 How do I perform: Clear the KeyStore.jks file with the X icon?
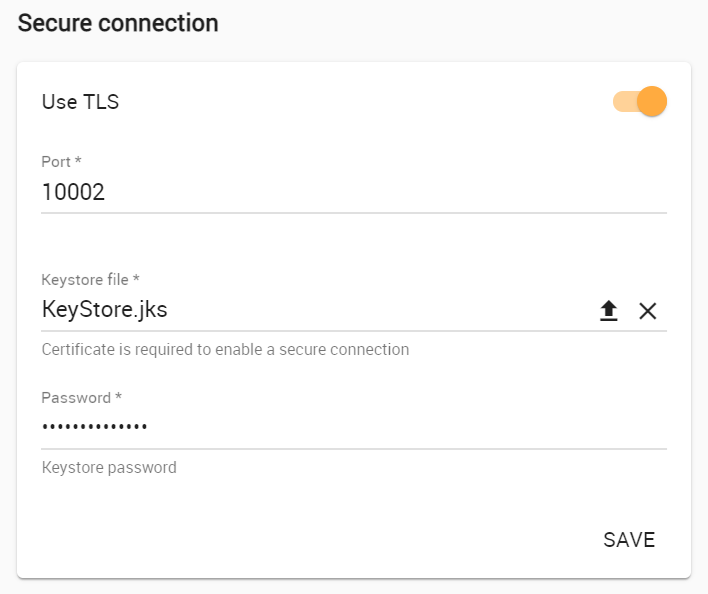coord(648,311)
